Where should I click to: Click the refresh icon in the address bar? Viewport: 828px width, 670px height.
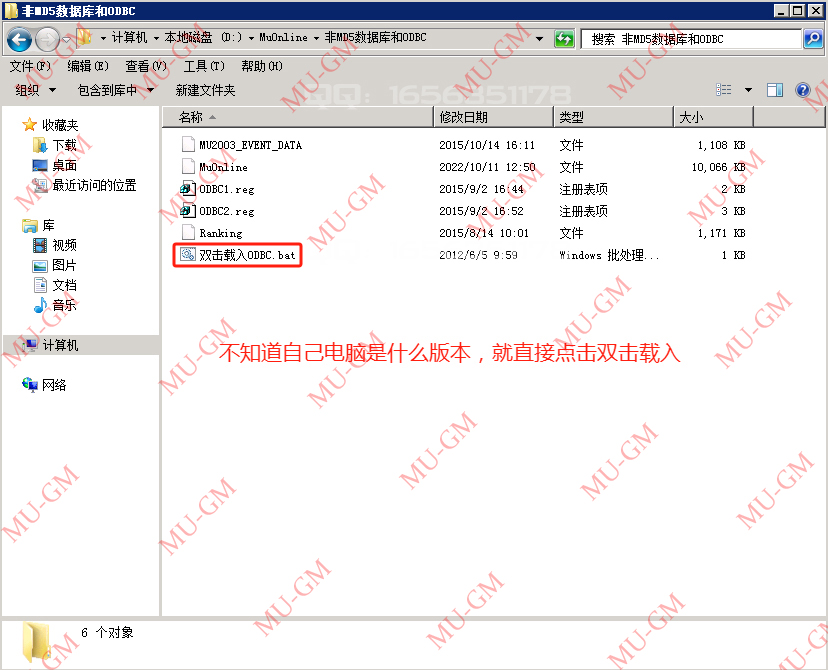(x=563, y=38)
